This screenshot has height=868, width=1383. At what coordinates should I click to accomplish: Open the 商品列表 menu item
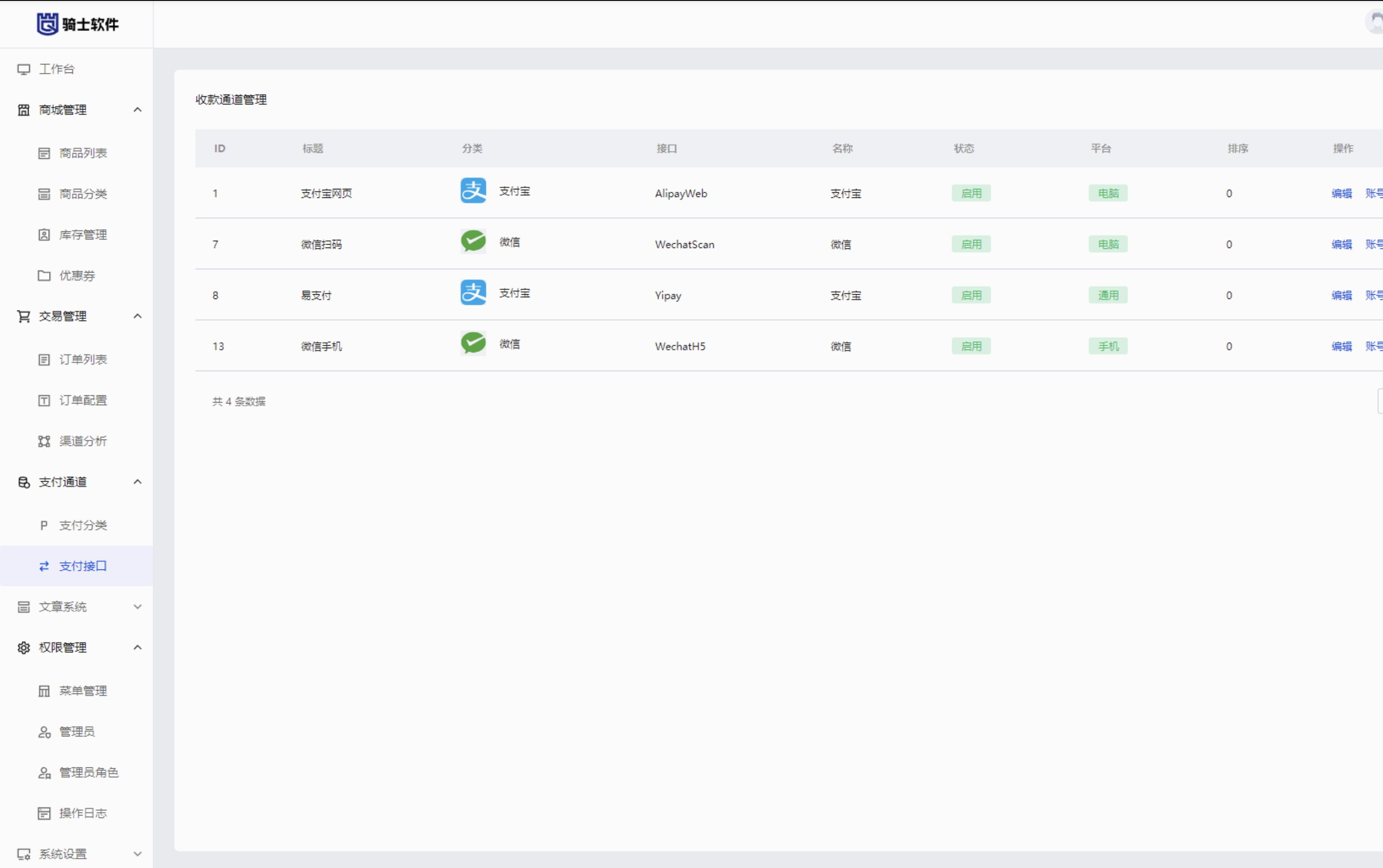tap(83, 153)
